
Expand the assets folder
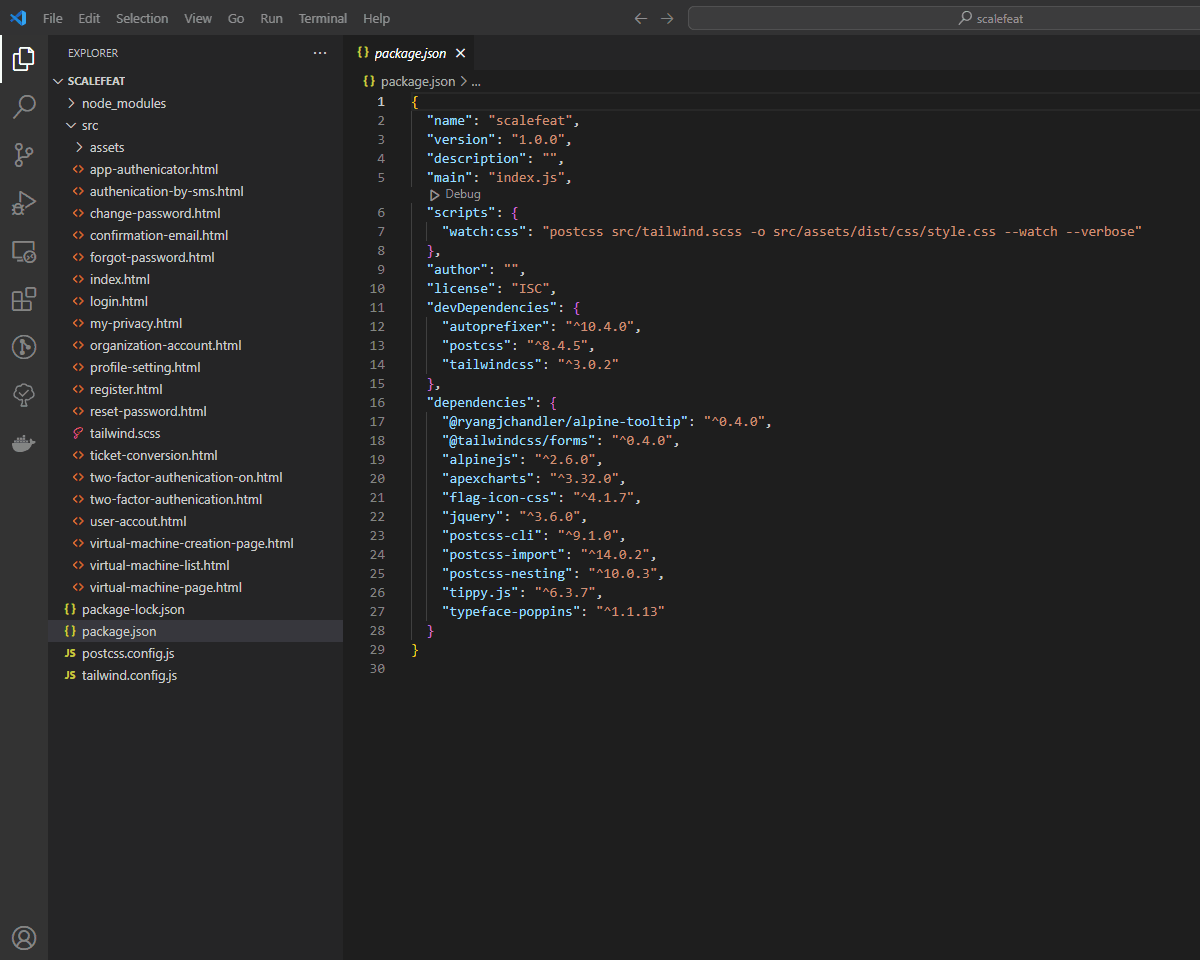pos(107,147)
